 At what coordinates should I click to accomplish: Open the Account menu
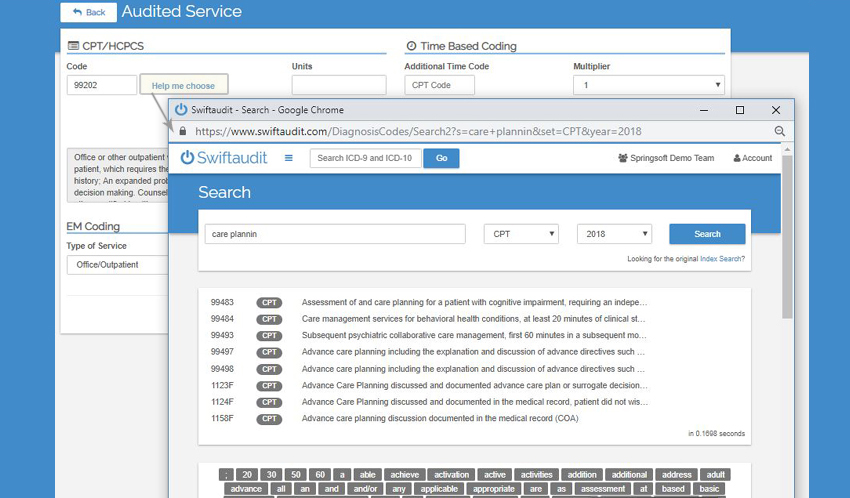point(752,158)
